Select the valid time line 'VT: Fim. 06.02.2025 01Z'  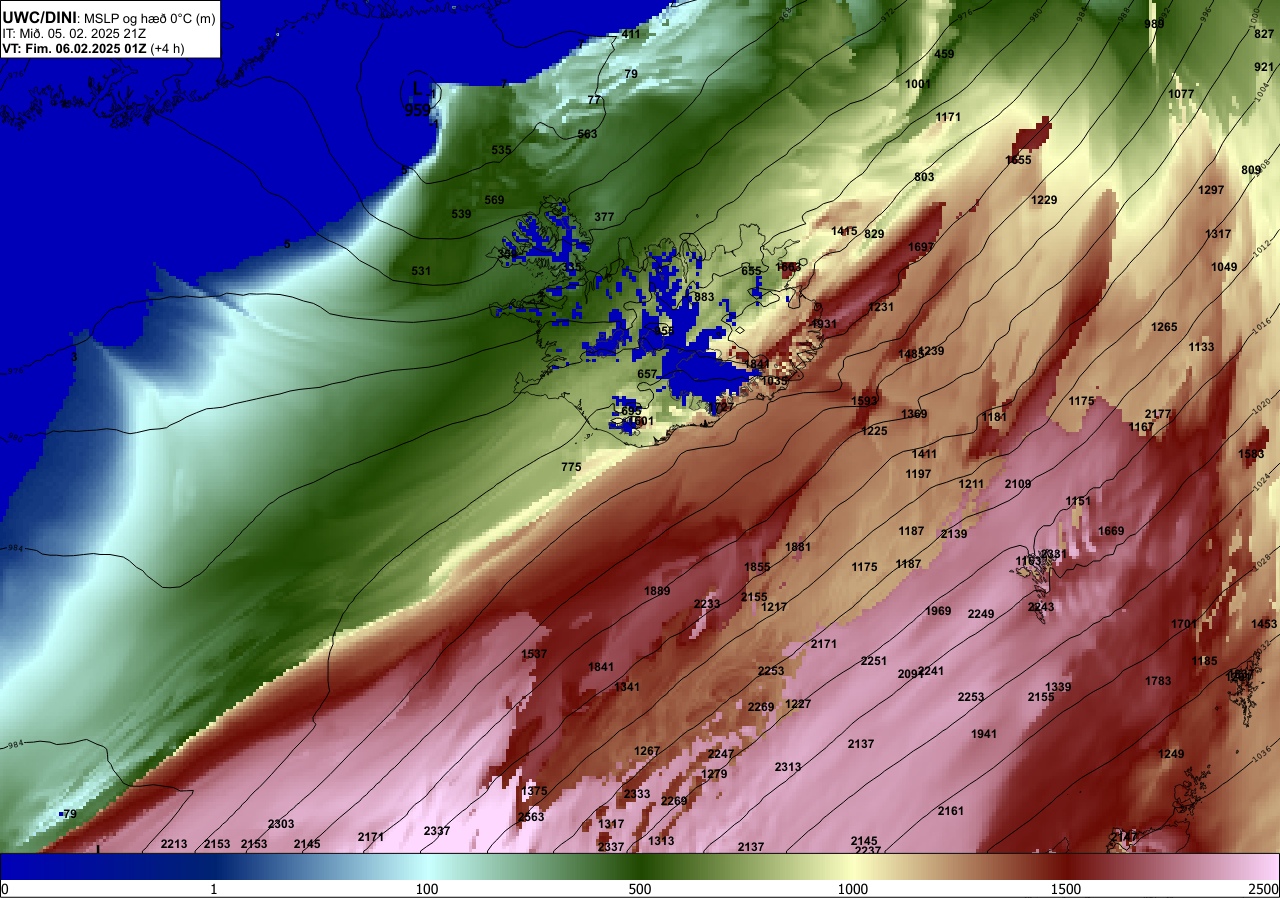point(93,48)
